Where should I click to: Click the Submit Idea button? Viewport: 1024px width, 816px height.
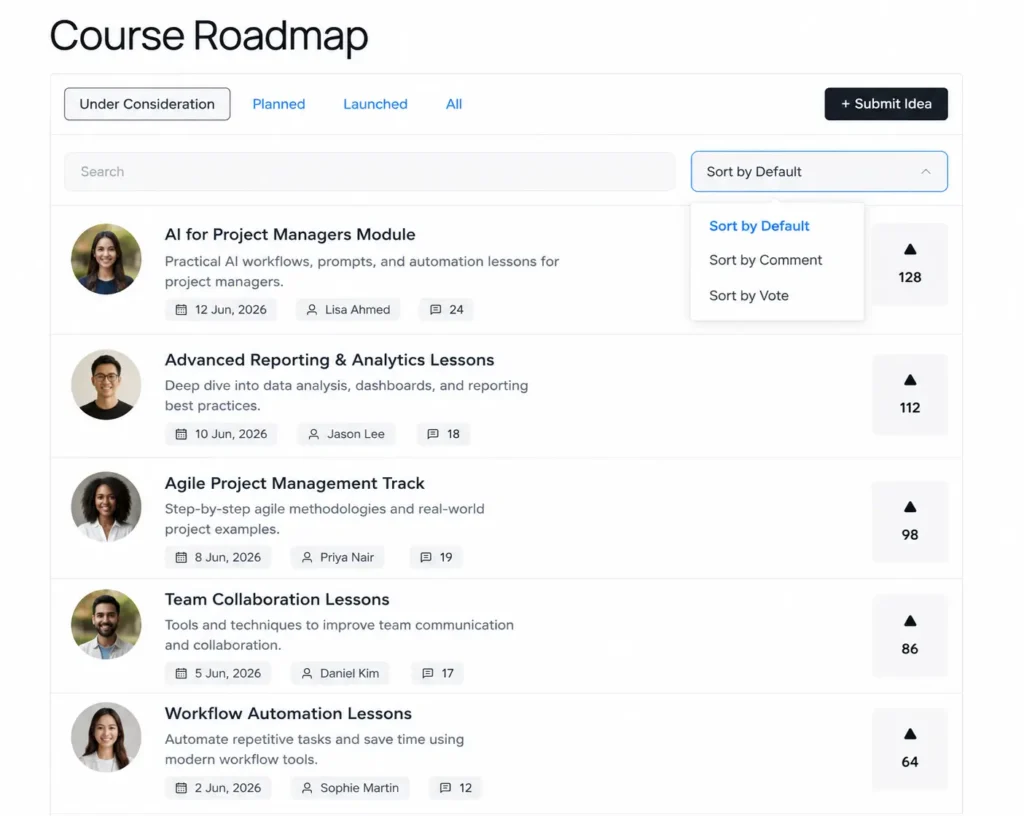[x=886, y=104]
